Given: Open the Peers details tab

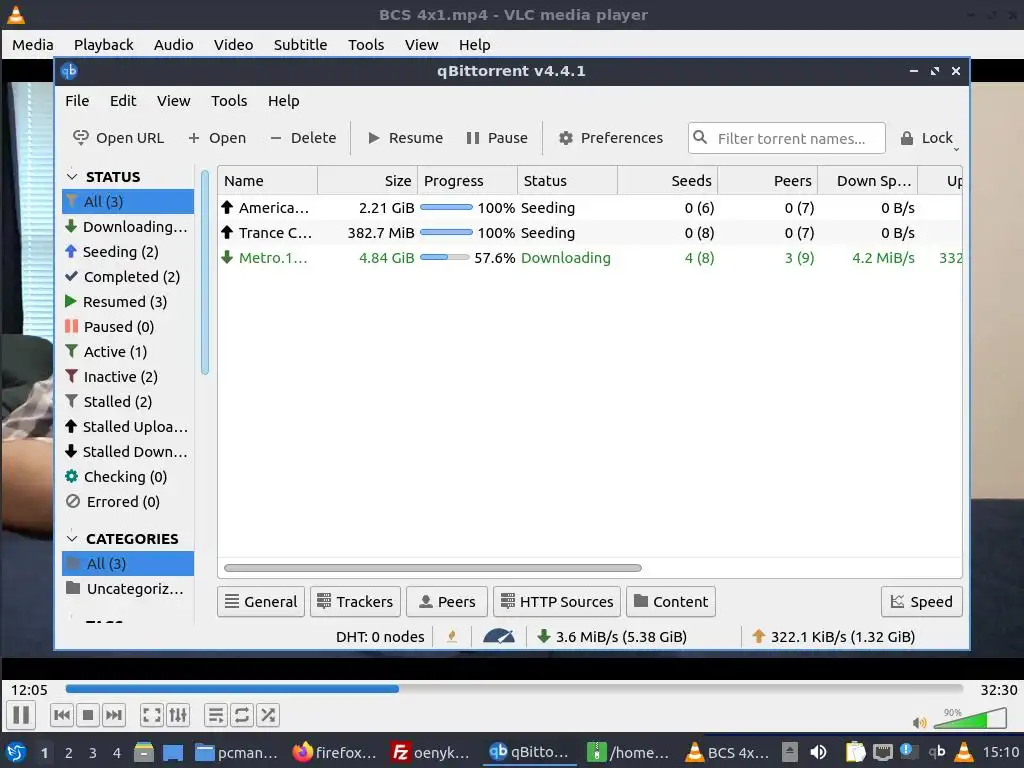Looking at the screenshot, I should 447,601.
